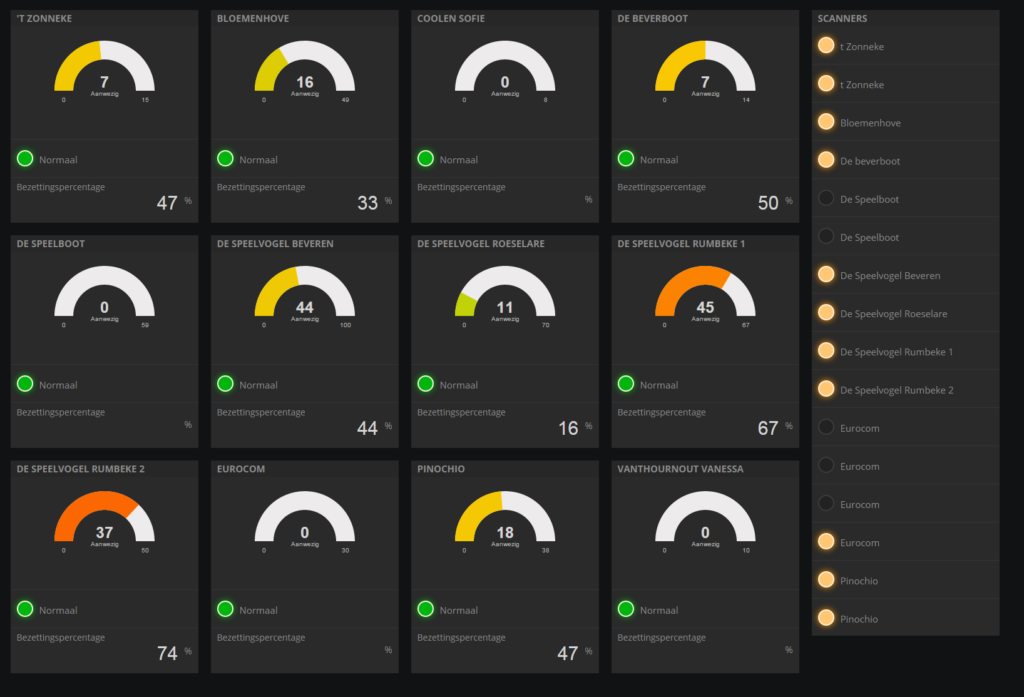This screenshot has height=697, width=1024.
Task: Click the first t Zonneke scanner status light
Action: 826,45
